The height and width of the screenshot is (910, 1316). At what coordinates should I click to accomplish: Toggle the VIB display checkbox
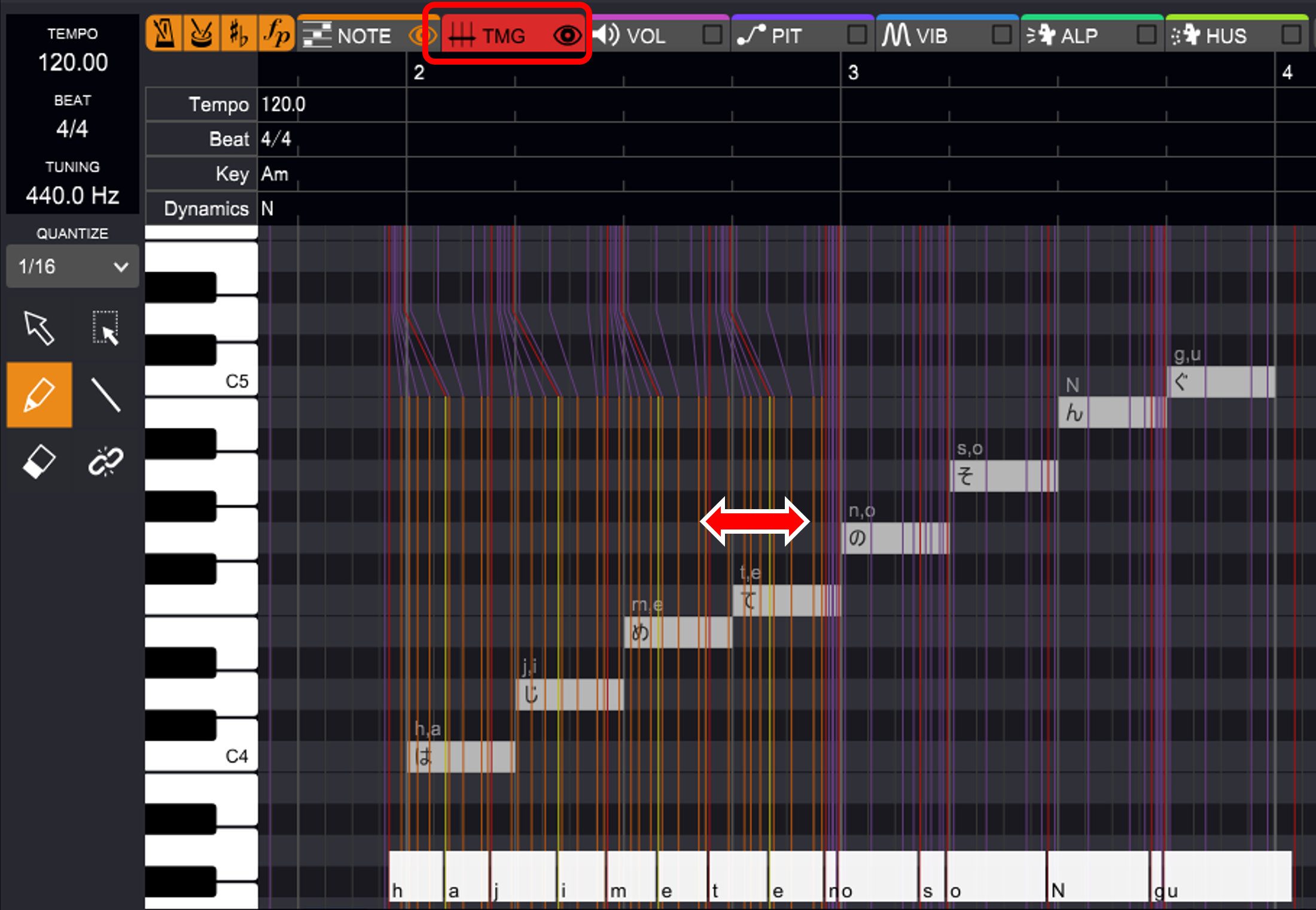[1001, 35]
